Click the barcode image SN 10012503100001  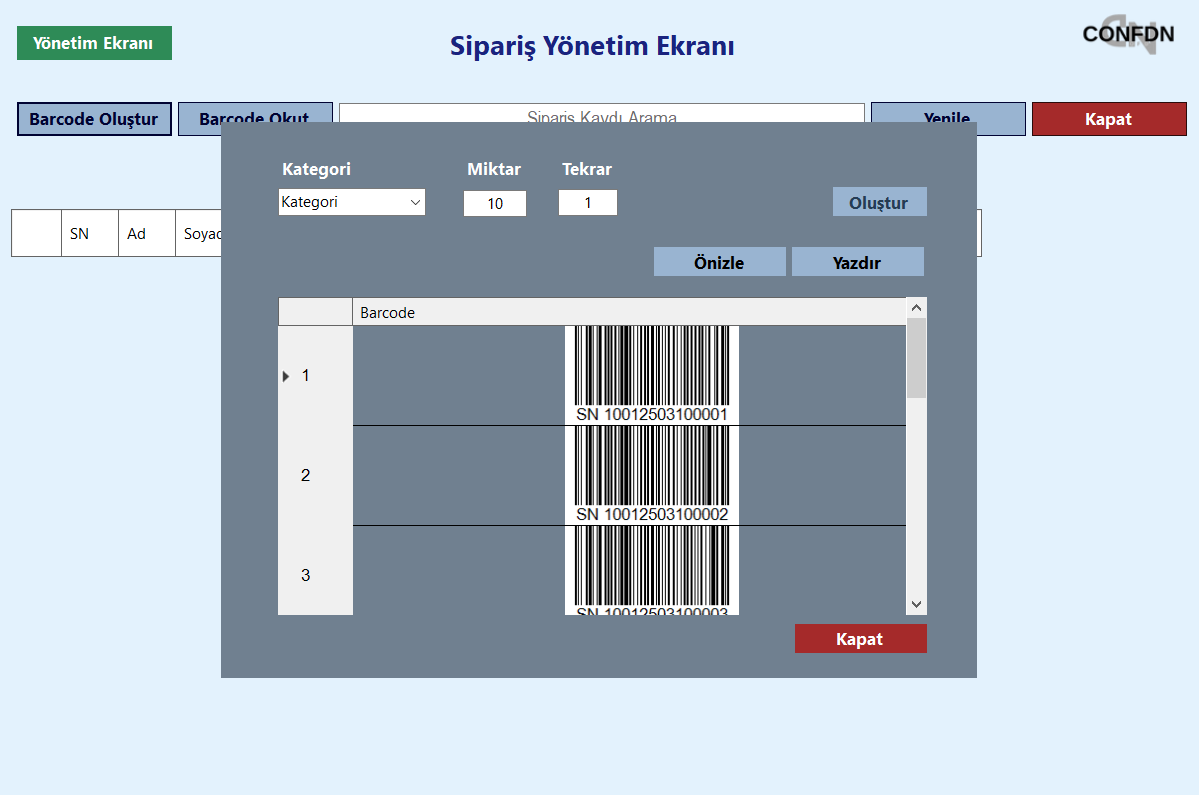point(651,375)
